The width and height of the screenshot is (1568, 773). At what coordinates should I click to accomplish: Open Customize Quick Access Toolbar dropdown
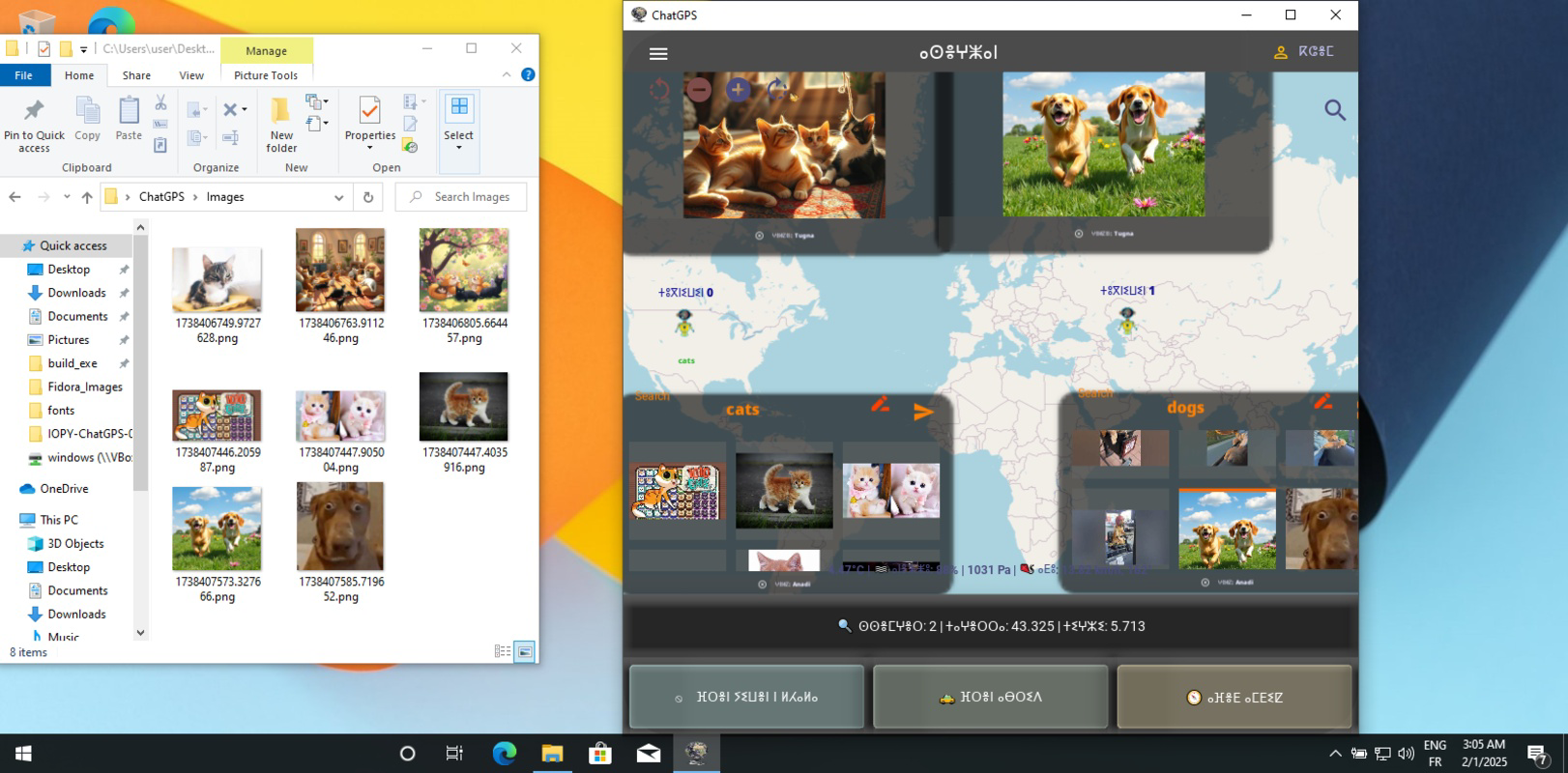[x=83, y=49]
